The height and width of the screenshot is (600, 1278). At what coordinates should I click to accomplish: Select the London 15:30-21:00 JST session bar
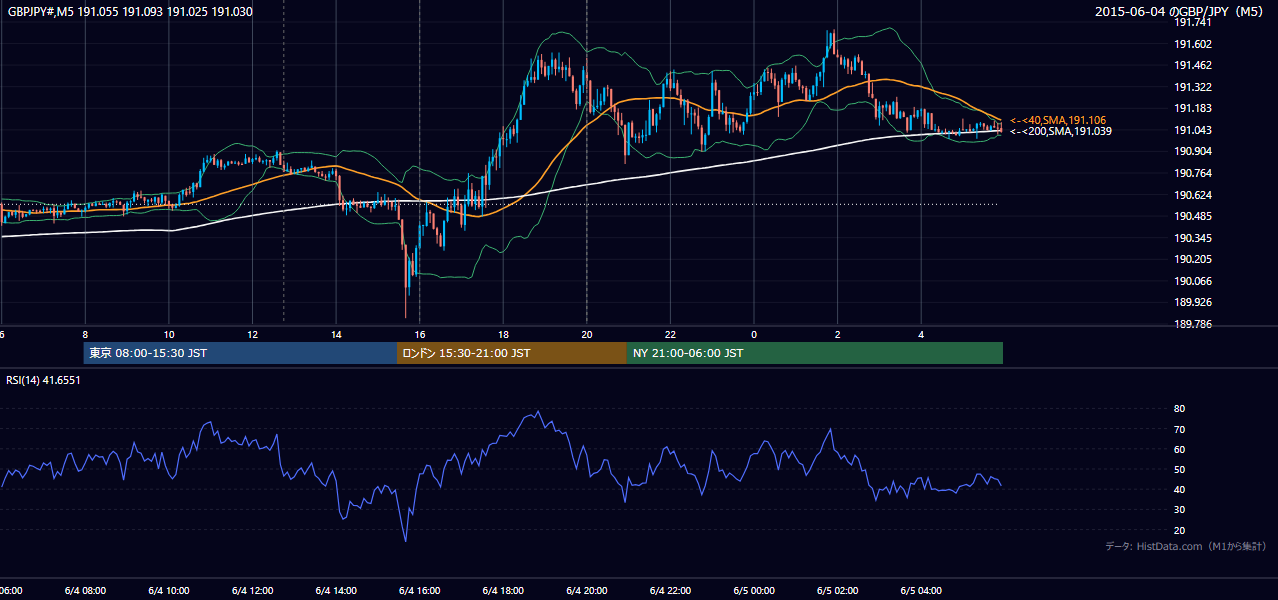[512, 353]
